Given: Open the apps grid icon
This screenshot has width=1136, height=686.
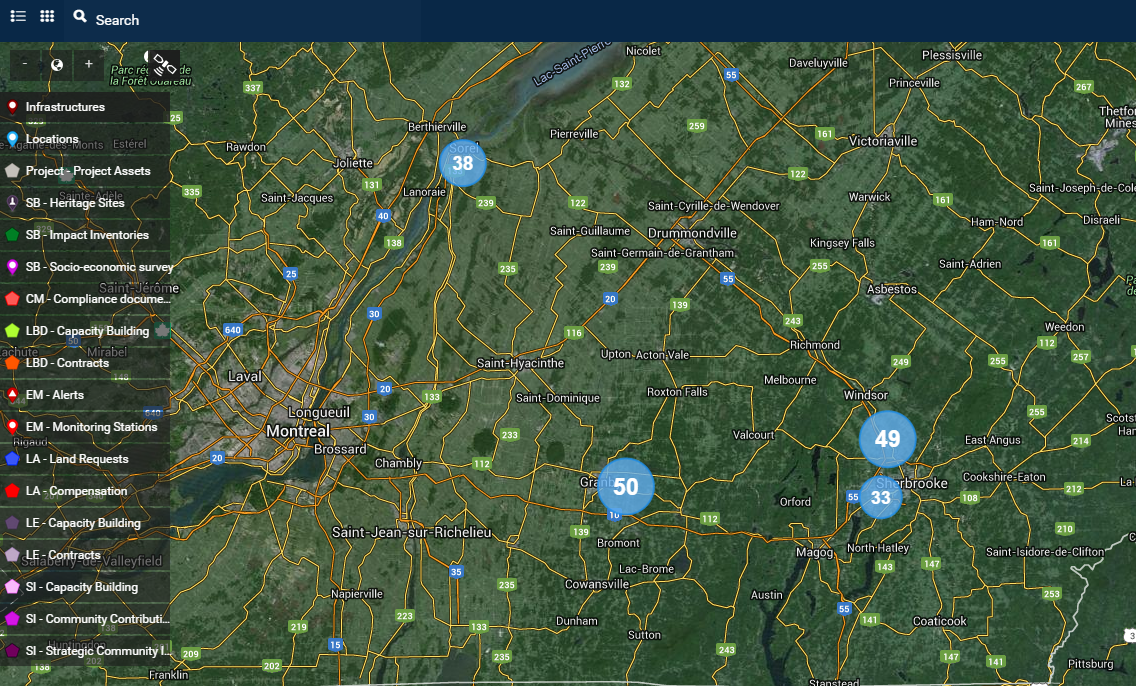Looking at the screenshot, I should click(x=47, y=16).
